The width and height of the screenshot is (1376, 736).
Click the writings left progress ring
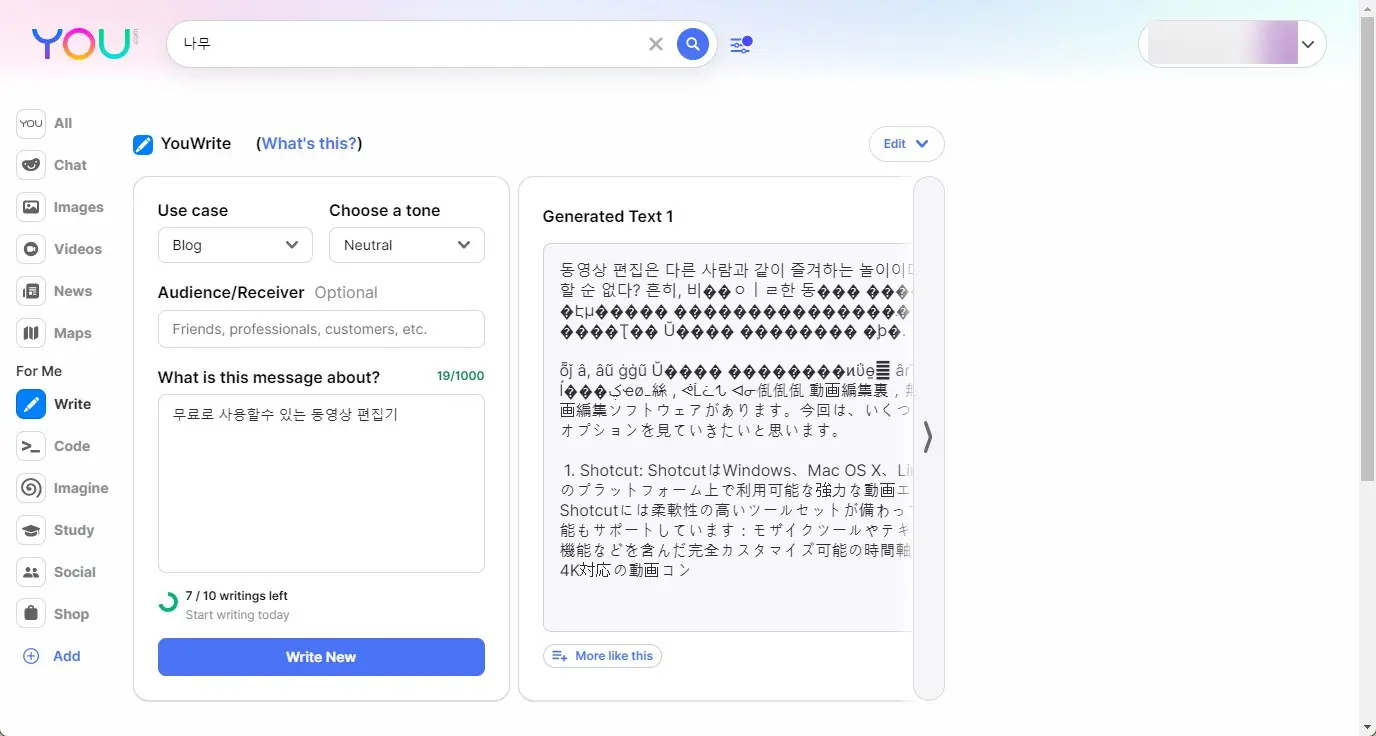[168, 603]
